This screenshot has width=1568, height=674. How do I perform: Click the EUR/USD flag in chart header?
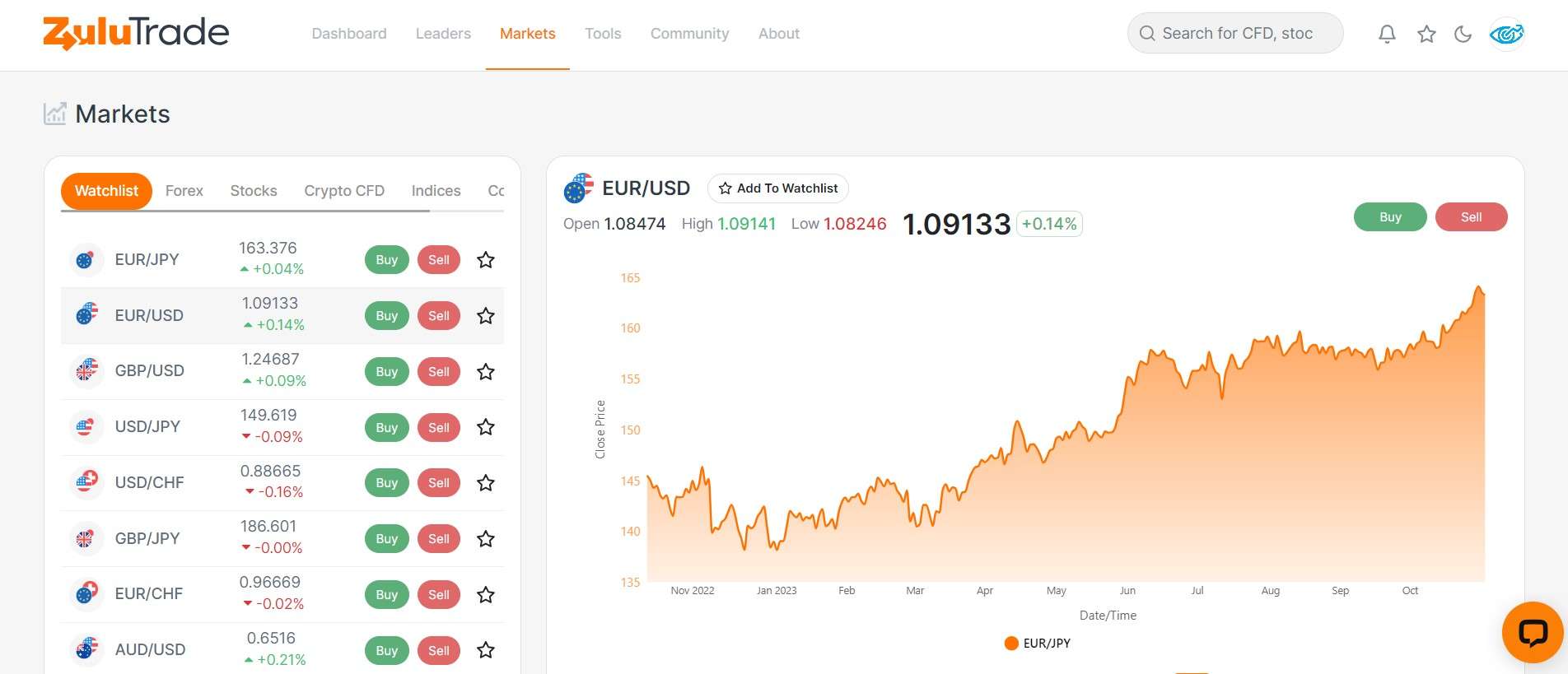(x=579, y=188)
